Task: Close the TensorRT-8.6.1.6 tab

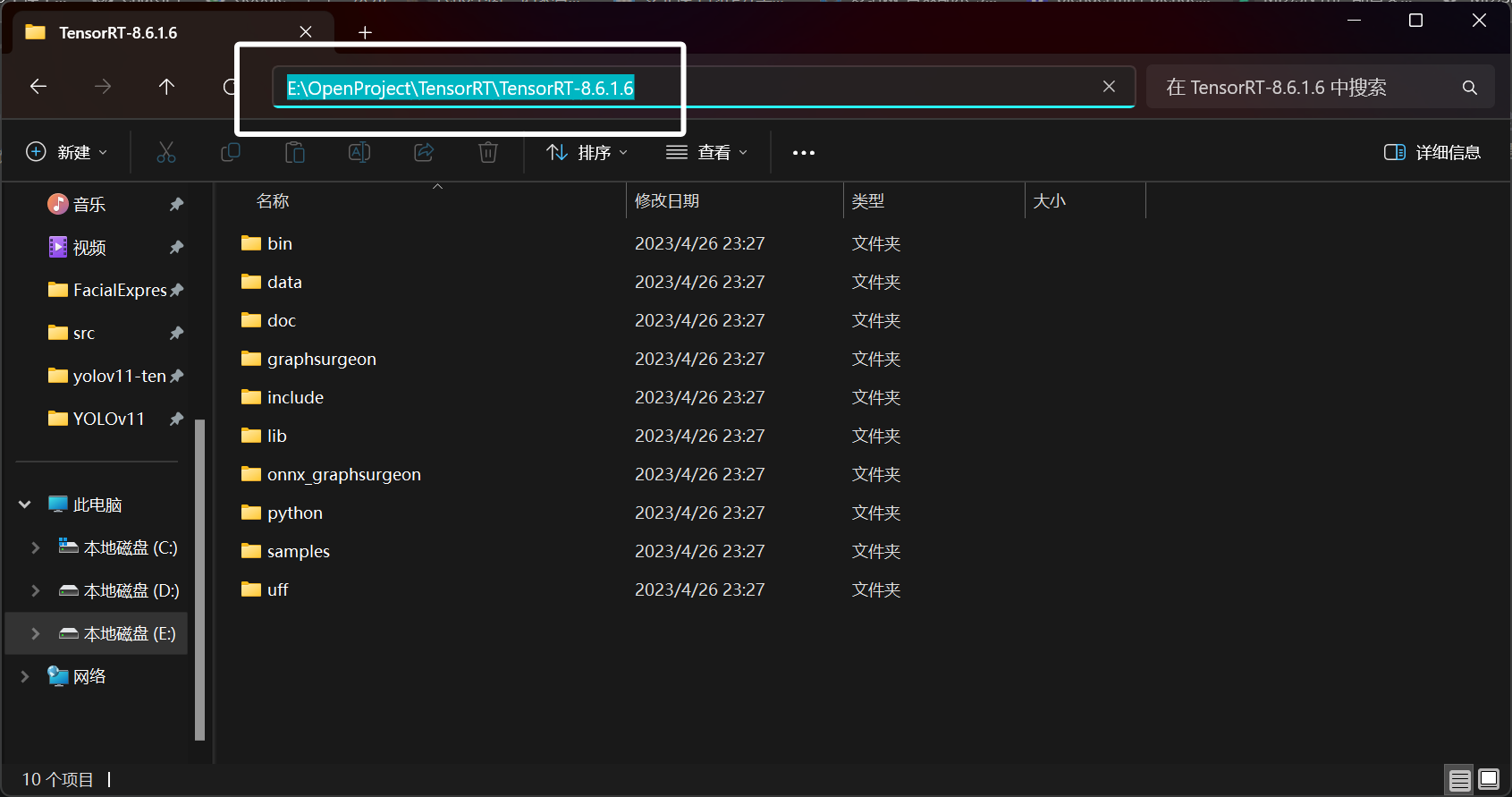Action: (306, 32)
